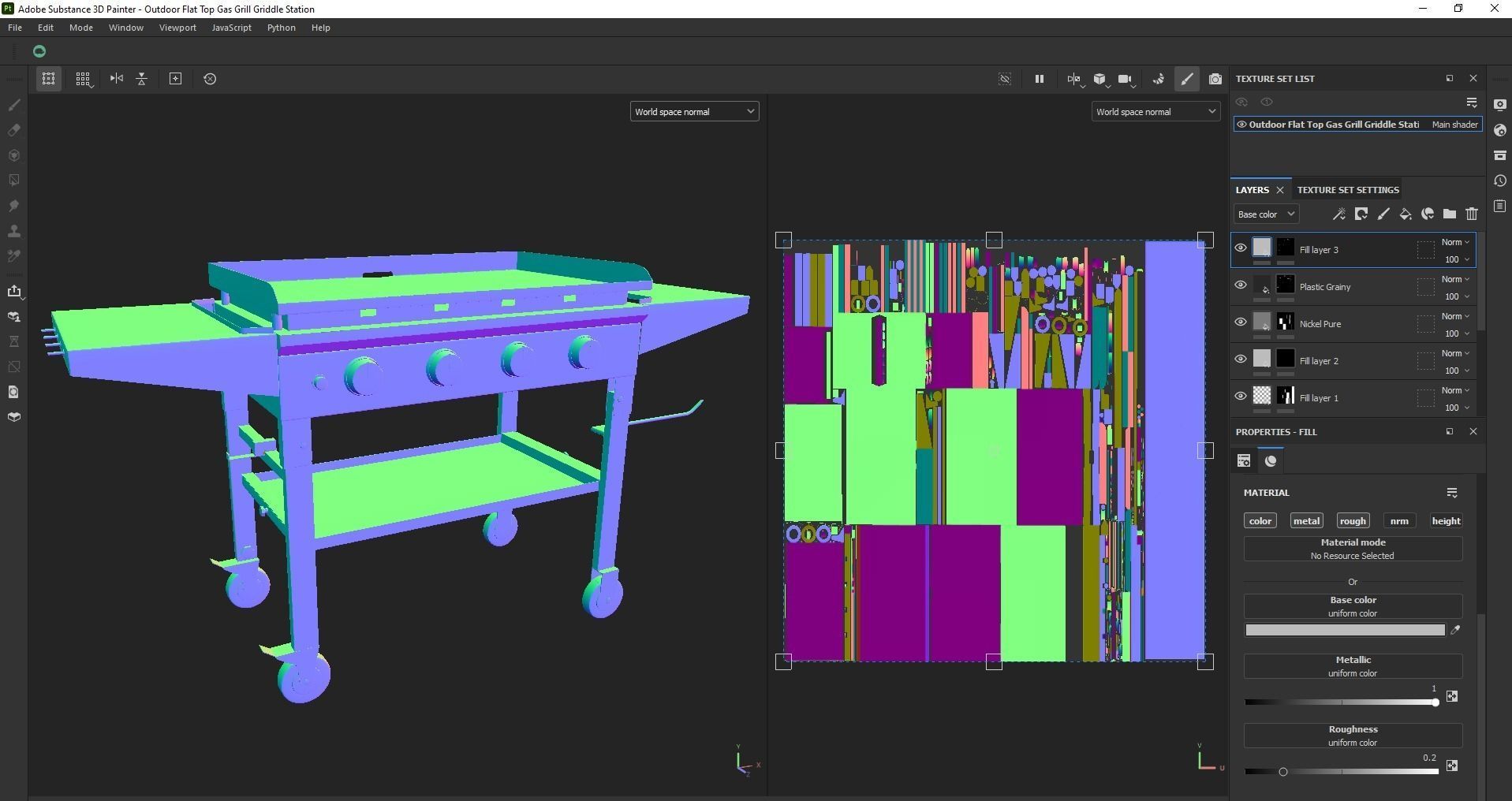Click the UV transform selection icon

point(48,79)
